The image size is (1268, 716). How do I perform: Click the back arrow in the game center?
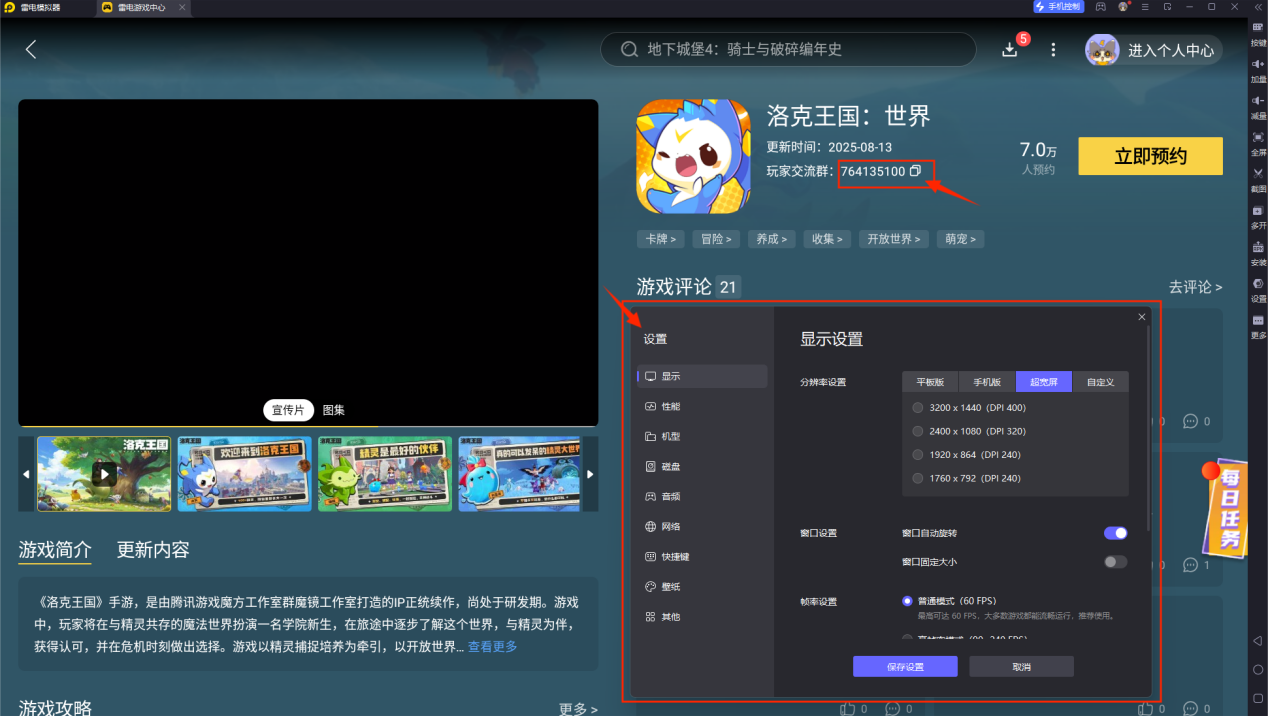31,49
